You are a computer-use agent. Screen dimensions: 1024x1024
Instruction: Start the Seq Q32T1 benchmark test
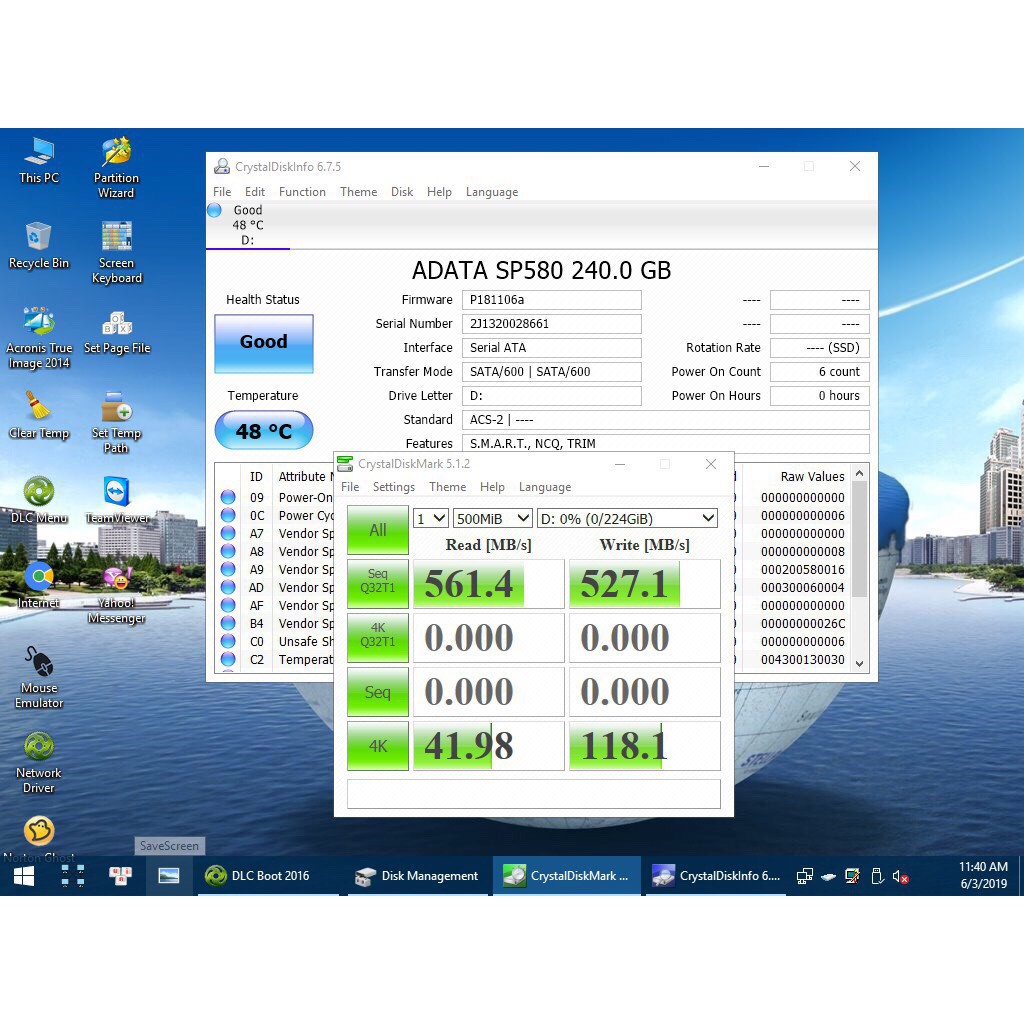pos(378,583)
